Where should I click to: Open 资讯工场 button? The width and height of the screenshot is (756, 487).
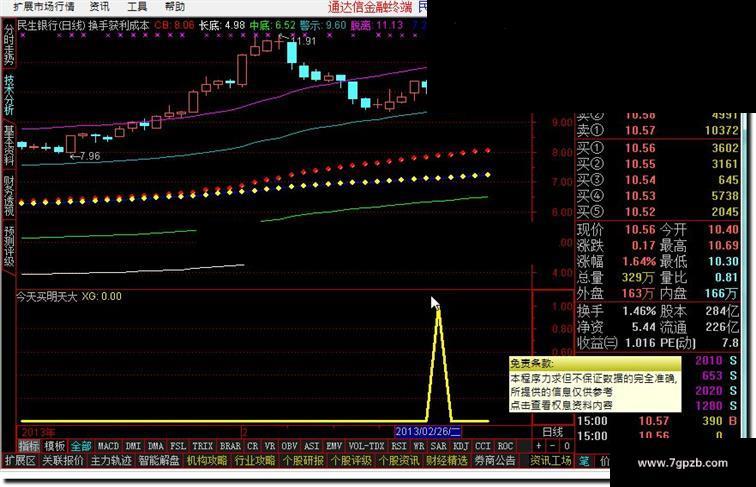(x=551, y=461)
